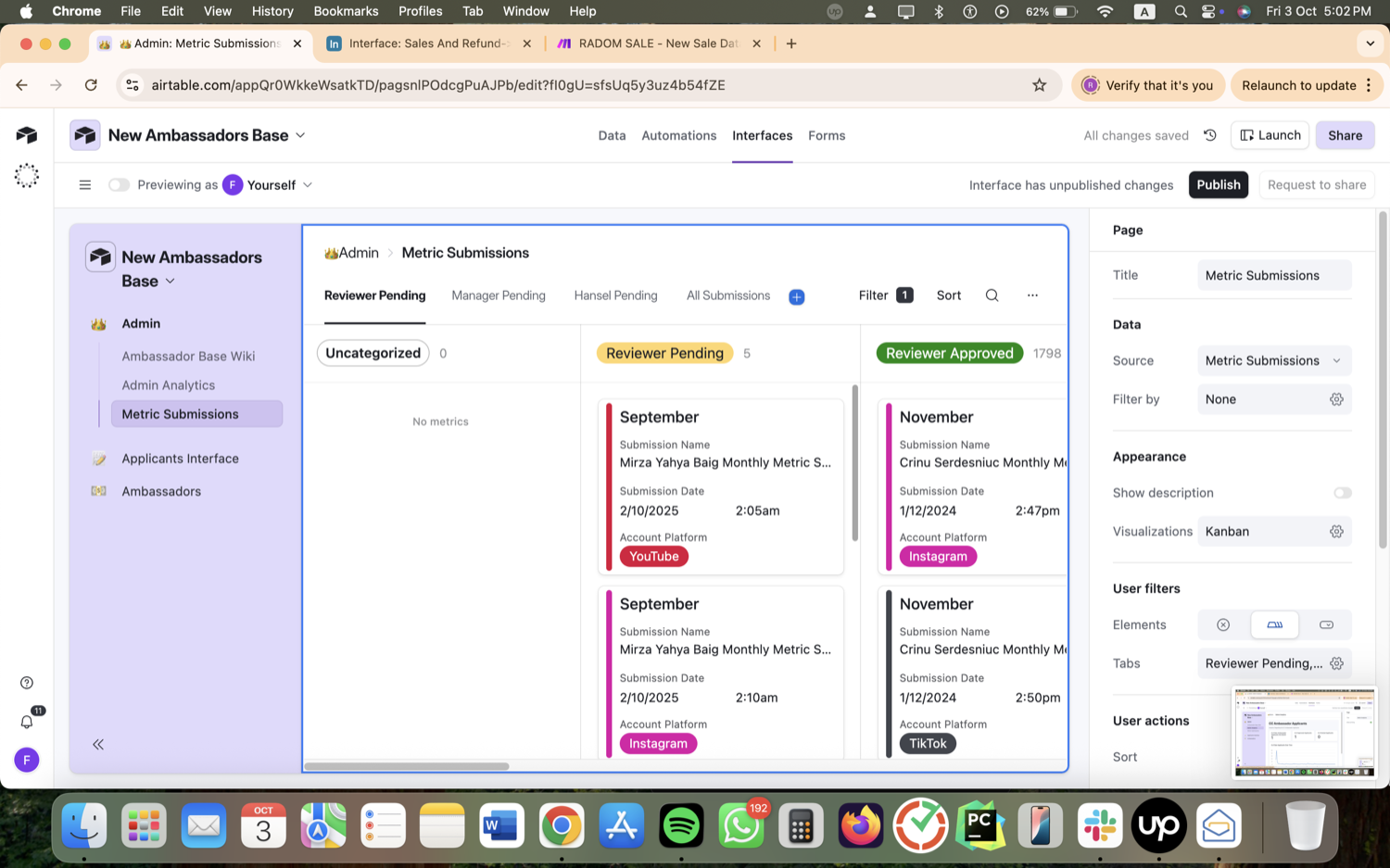Open Tabs settings gear icon
Image resolution: width=1390 pixels, height=868 pixels.
(x=1336, y=663)
